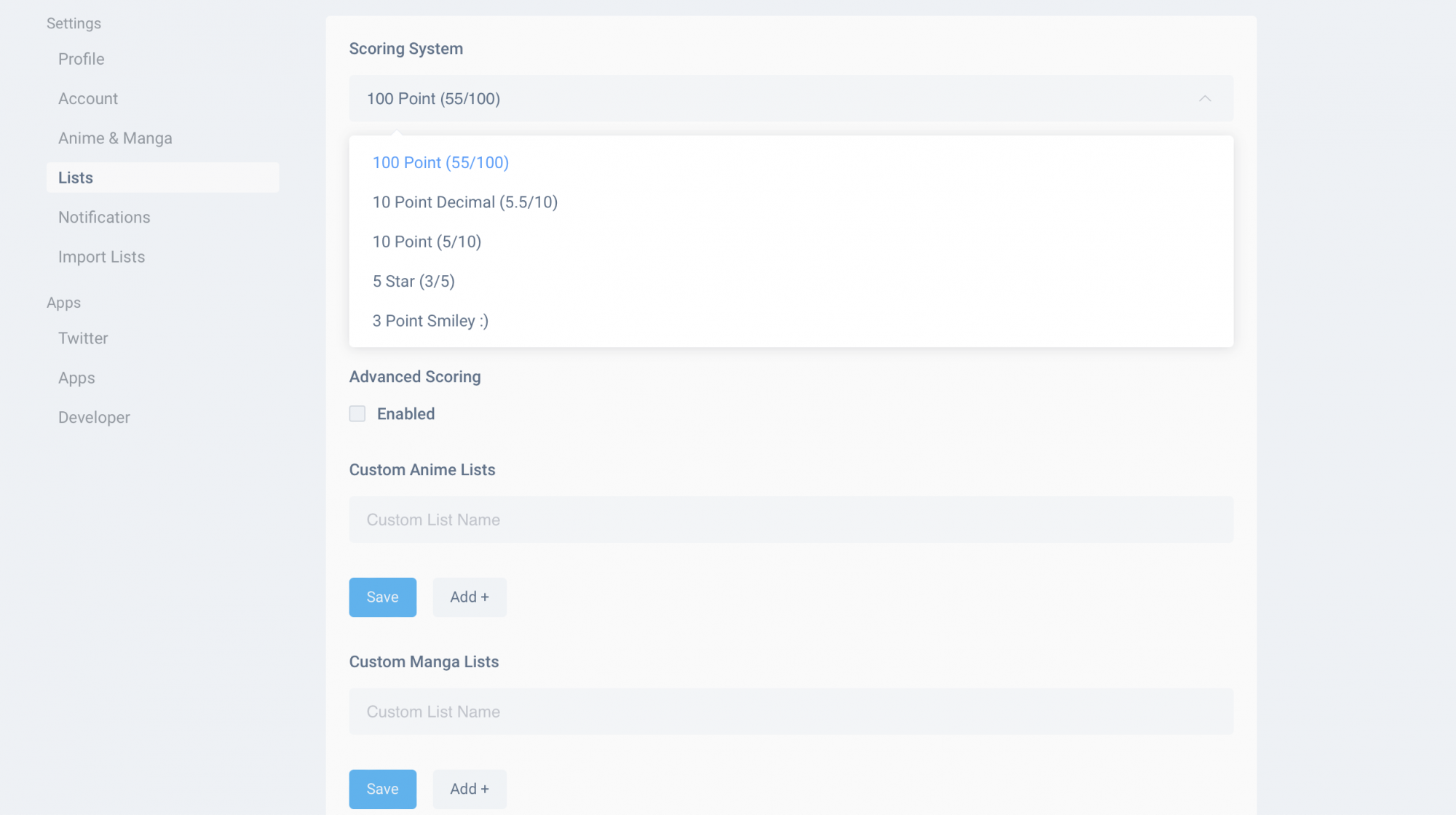1456x815 pixels.
Task: Save the custom anime lists
Action: pos(382,597)
